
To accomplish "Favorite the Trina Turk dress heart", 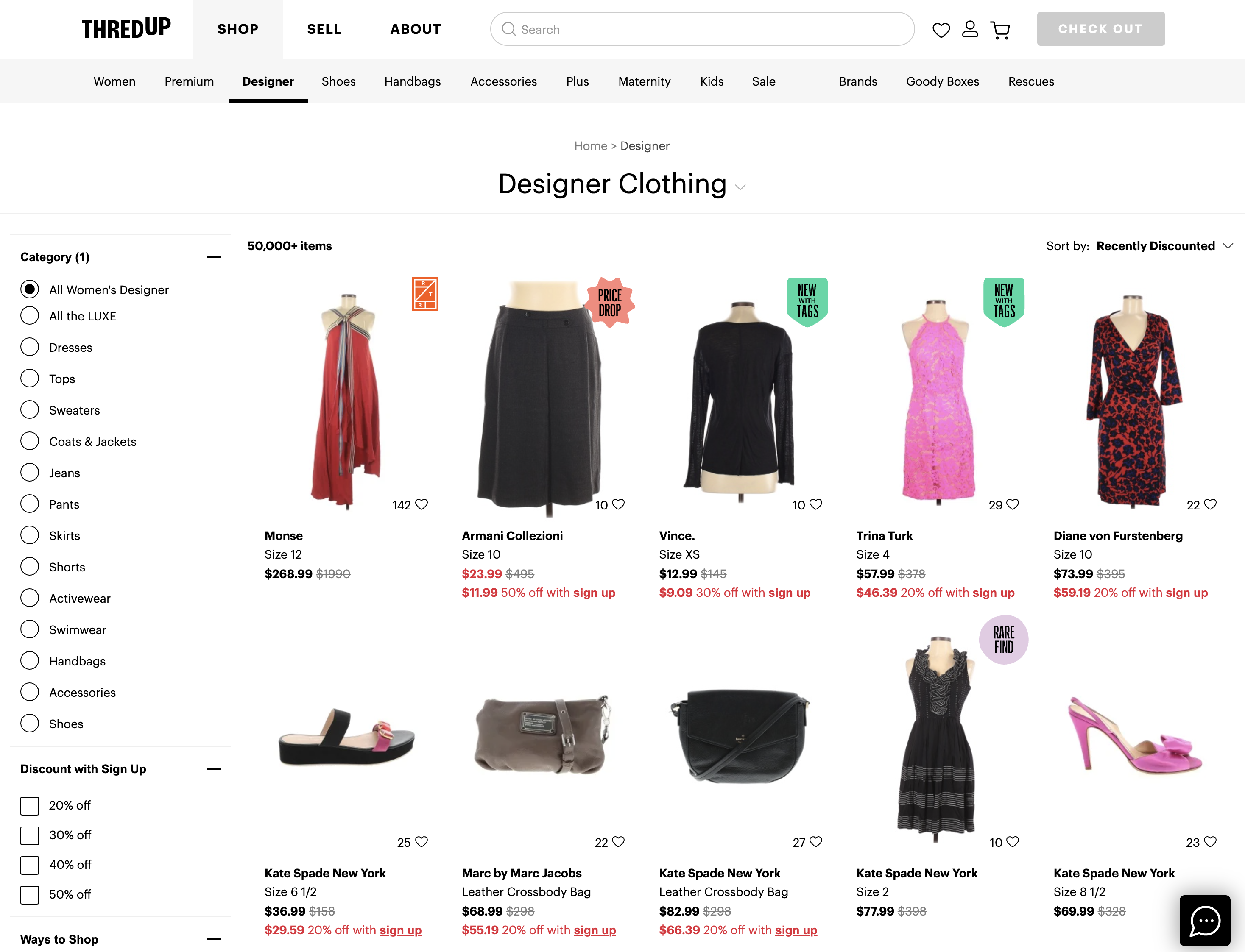I will click(1013, 504).
